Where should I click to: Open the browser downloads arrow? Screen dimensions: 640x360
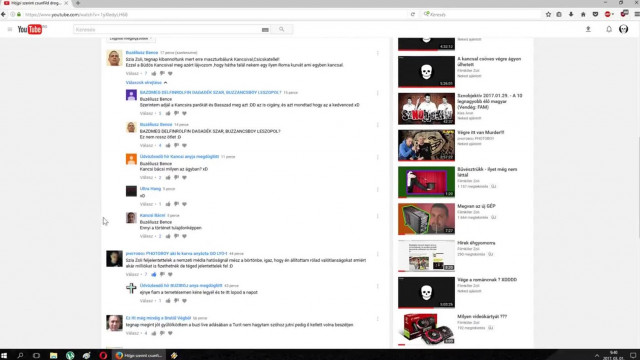point(571,14)
